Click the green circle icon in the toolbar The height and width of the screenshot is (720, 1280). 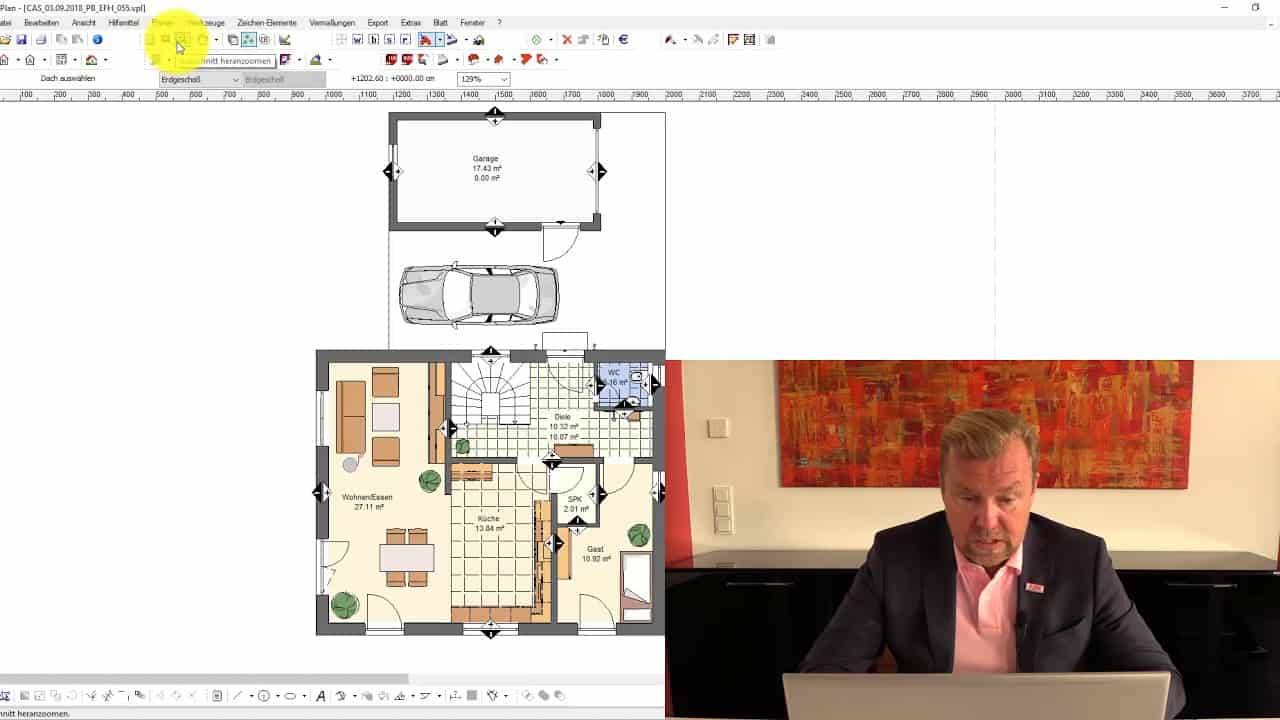tap(537, 40)
